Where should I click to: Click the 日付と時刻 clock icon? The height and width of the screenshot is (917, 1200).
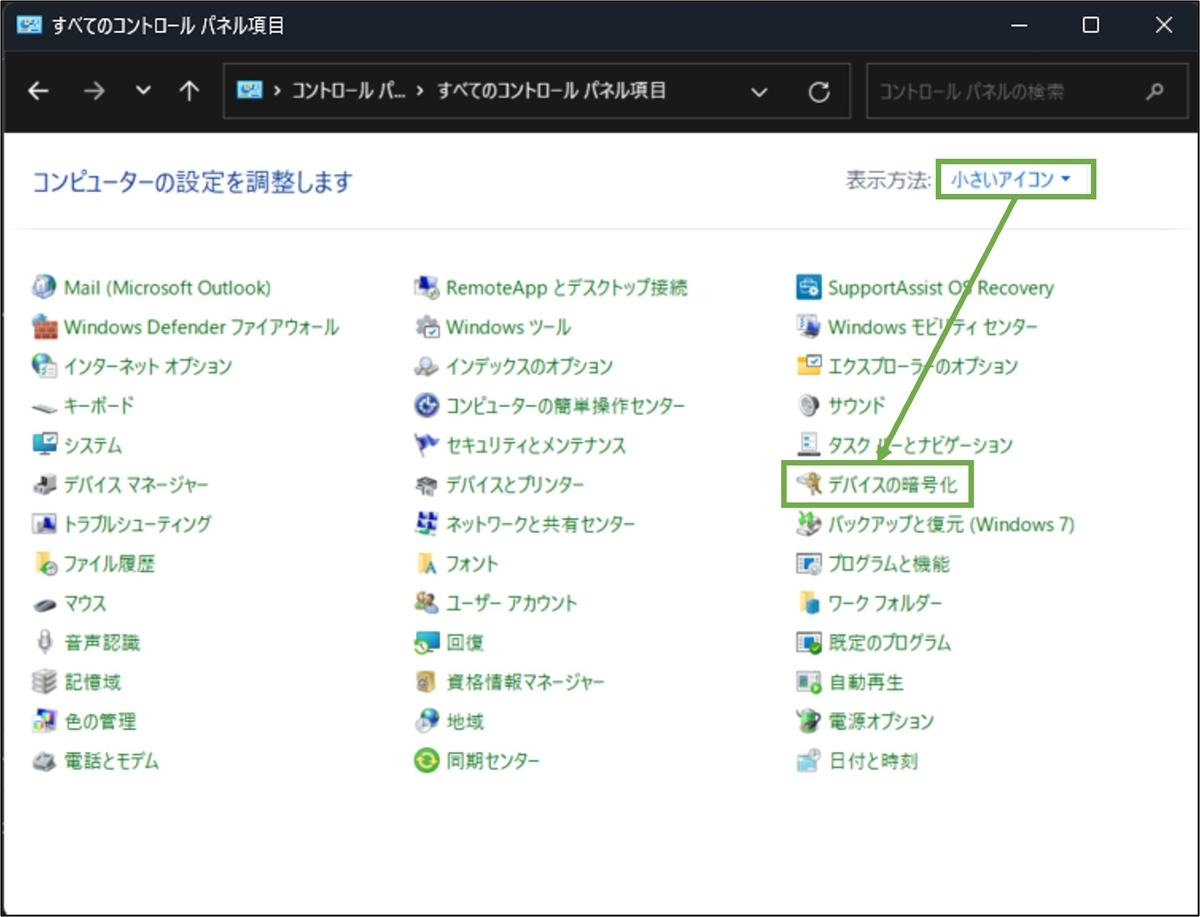tap(808, 761)
